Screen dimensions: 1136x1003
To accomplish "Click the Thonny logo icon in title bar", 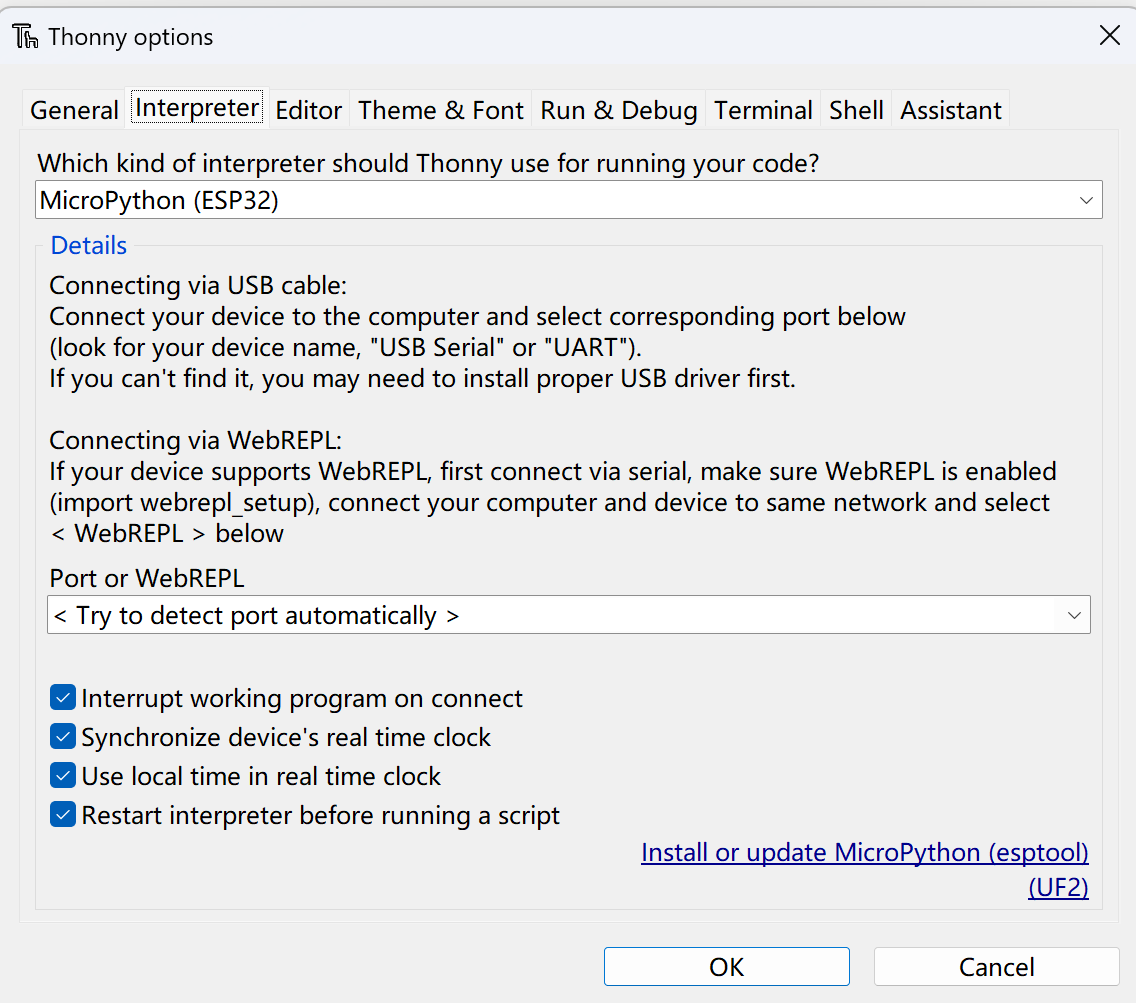I will tap(26, 37).
